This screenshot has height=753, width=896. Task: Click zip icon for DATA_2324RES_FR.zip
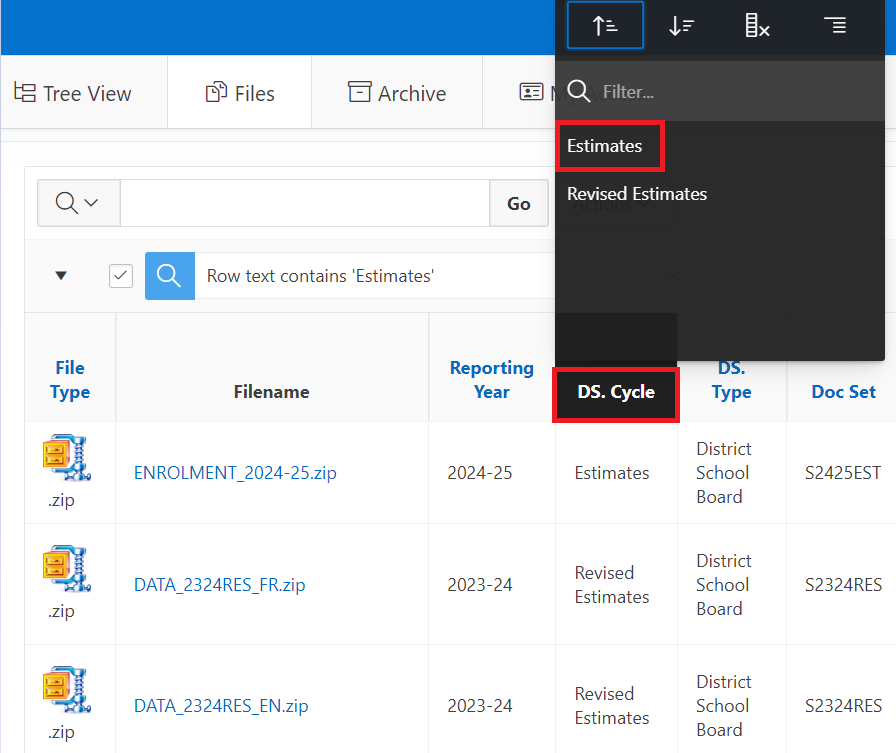click(67, 572)
